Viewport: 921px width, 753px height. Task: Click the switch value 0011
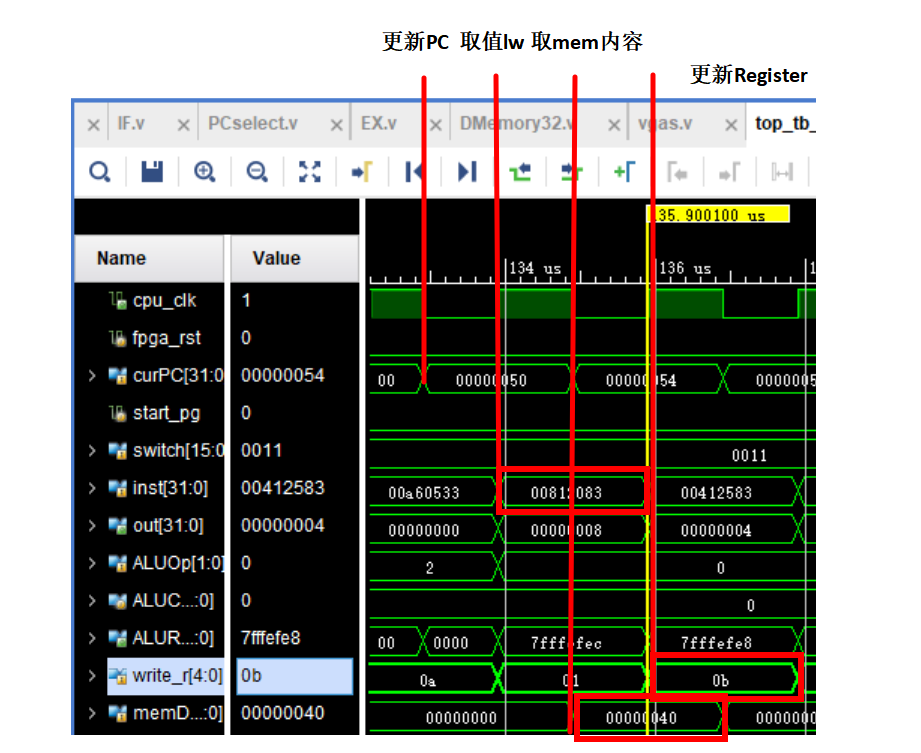[x=261, y=451]
